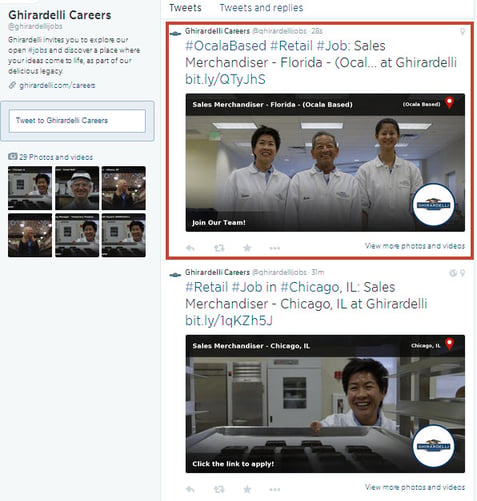Click Ghirardelli avatar on the Chicago tweet

pyautogui.click(x=175, y=275)
